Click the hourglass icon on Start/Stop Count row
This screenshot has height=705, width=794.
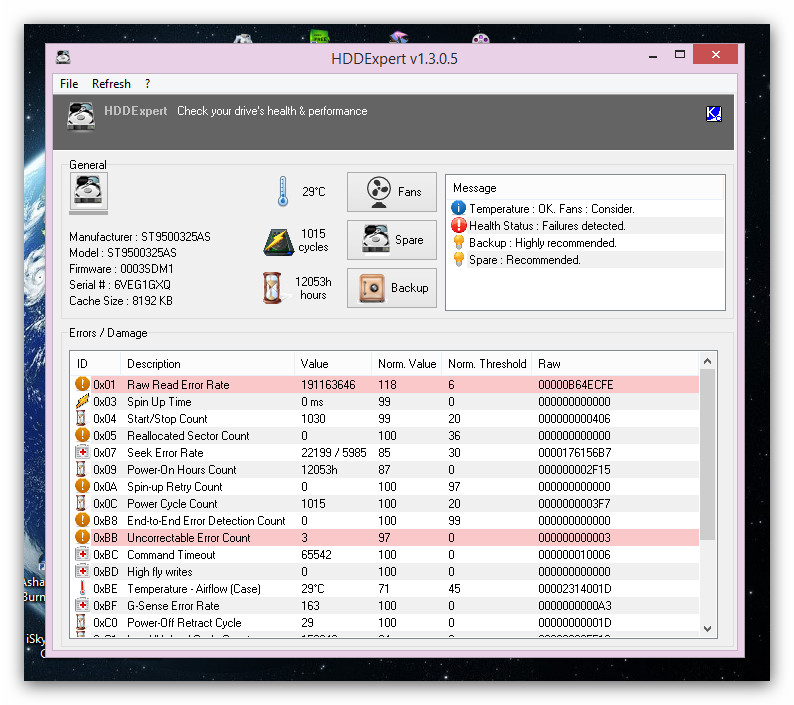click(81, 418)
